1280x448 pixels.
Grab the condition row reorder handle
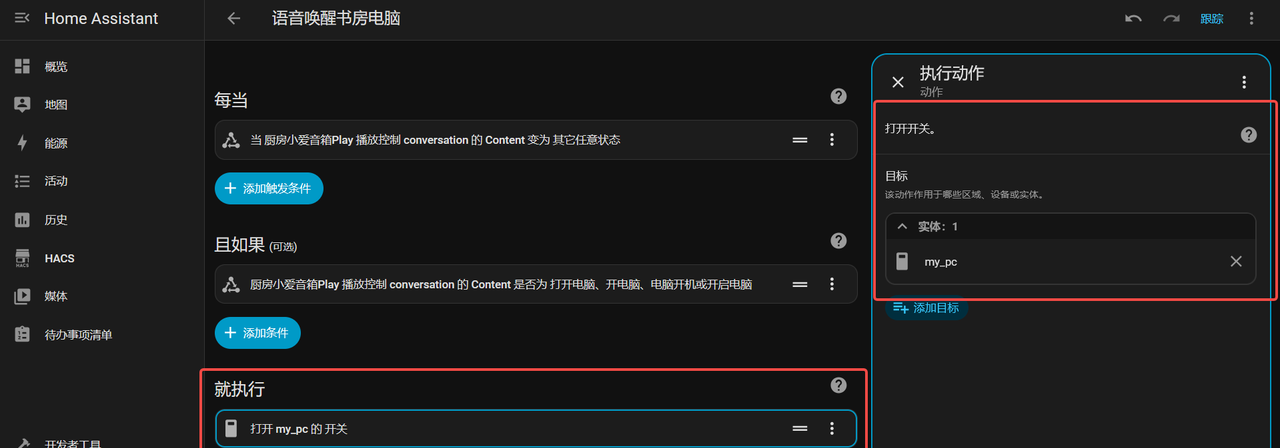[x=800, y=285]
